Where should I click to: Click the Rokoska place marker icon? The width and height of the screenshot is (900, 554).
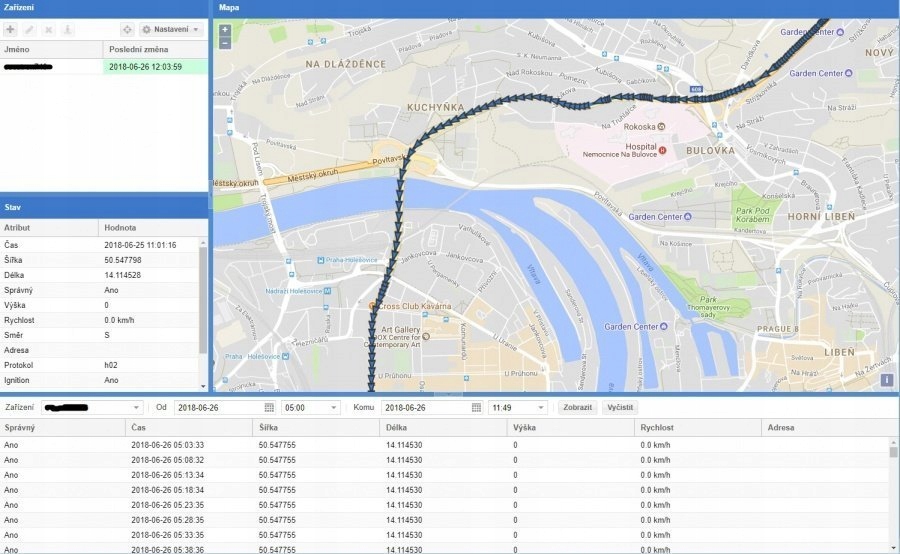coord(661,126)
